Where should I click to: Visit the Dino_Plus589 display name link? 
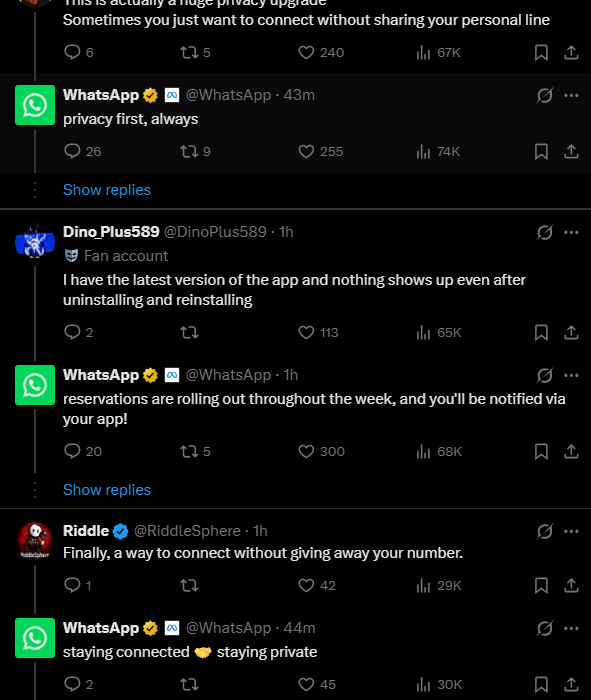111,232
